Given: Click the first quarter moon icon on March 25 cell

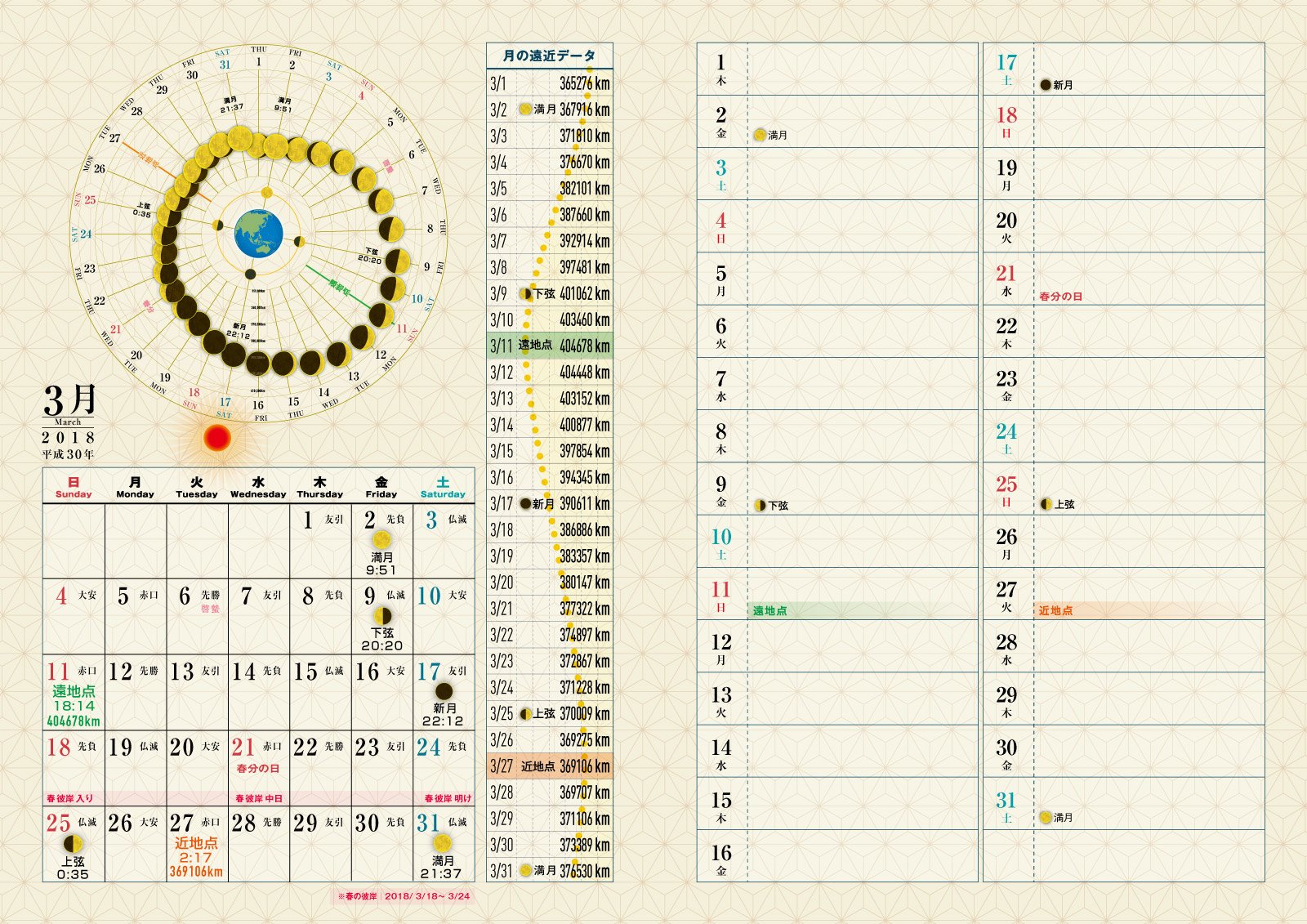Looking at the screenshot, I should (74, 843).
